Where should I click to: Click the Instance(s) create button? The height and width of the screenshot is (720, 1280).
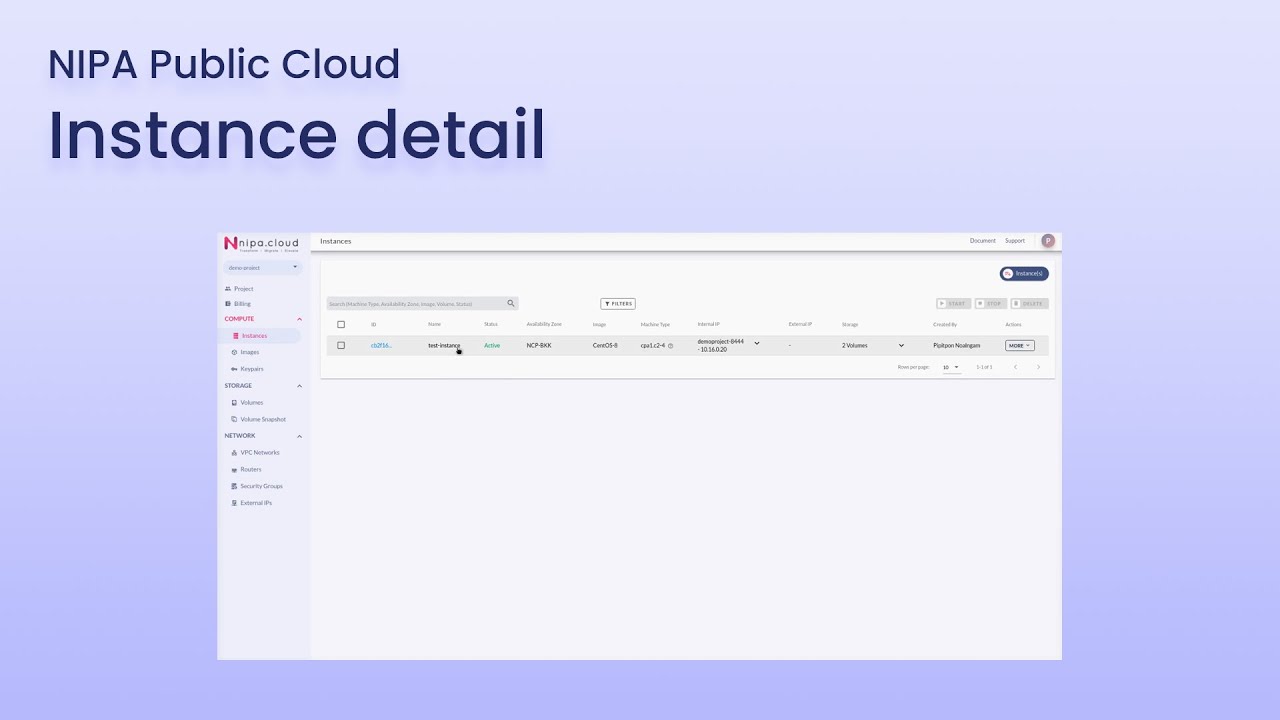[x=1024, y=274]
